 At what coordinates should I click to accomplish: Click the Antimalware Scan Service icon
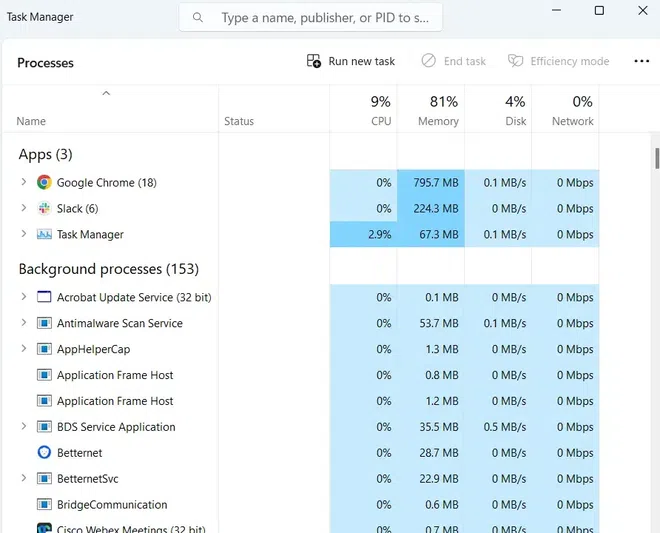click(x=44, y=323)
